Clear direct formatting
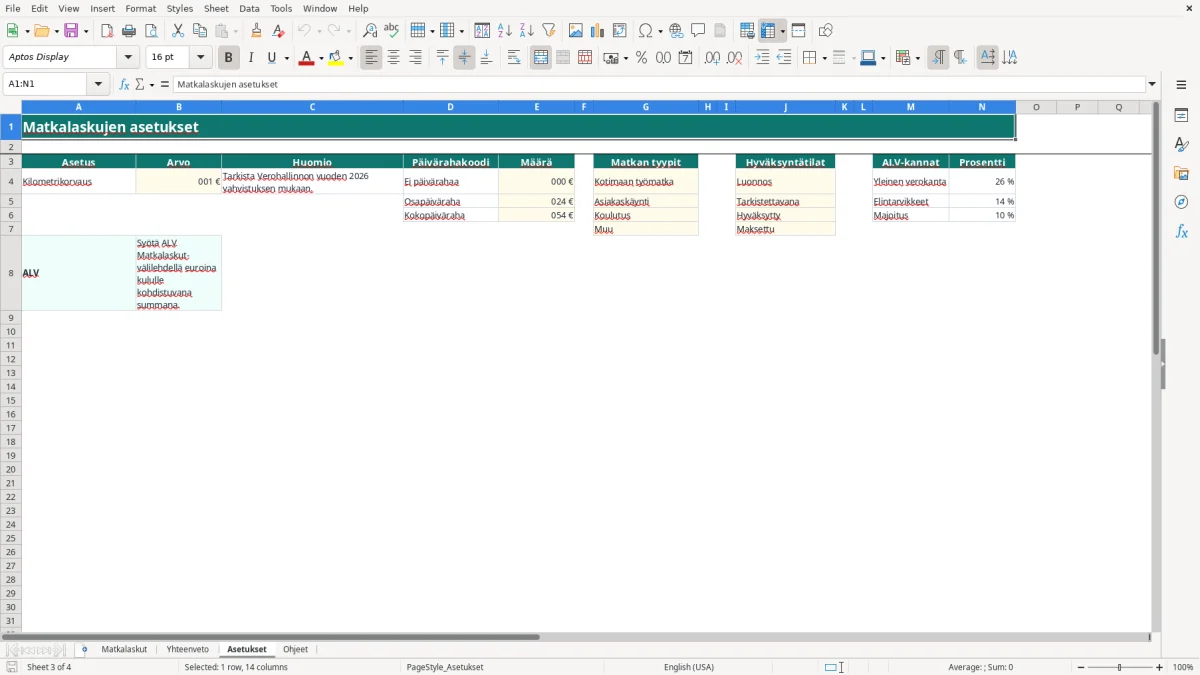 (x=279, y=31)
